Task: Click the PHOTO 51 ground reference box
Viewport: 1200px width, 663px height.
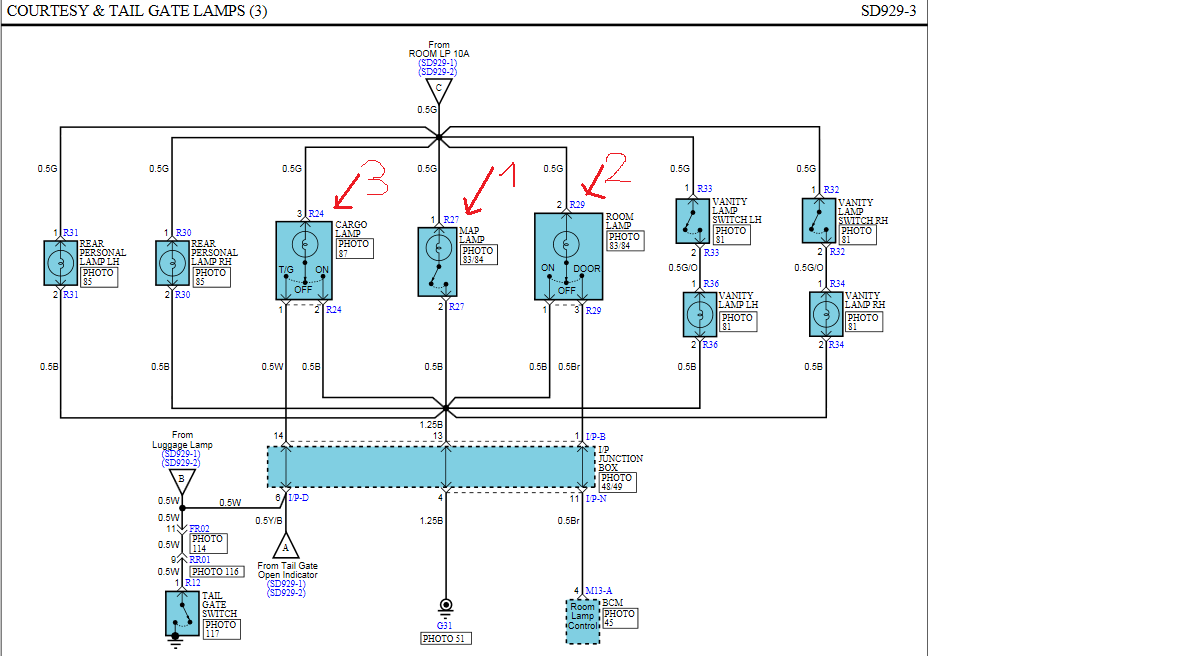Action: point(445,638)
